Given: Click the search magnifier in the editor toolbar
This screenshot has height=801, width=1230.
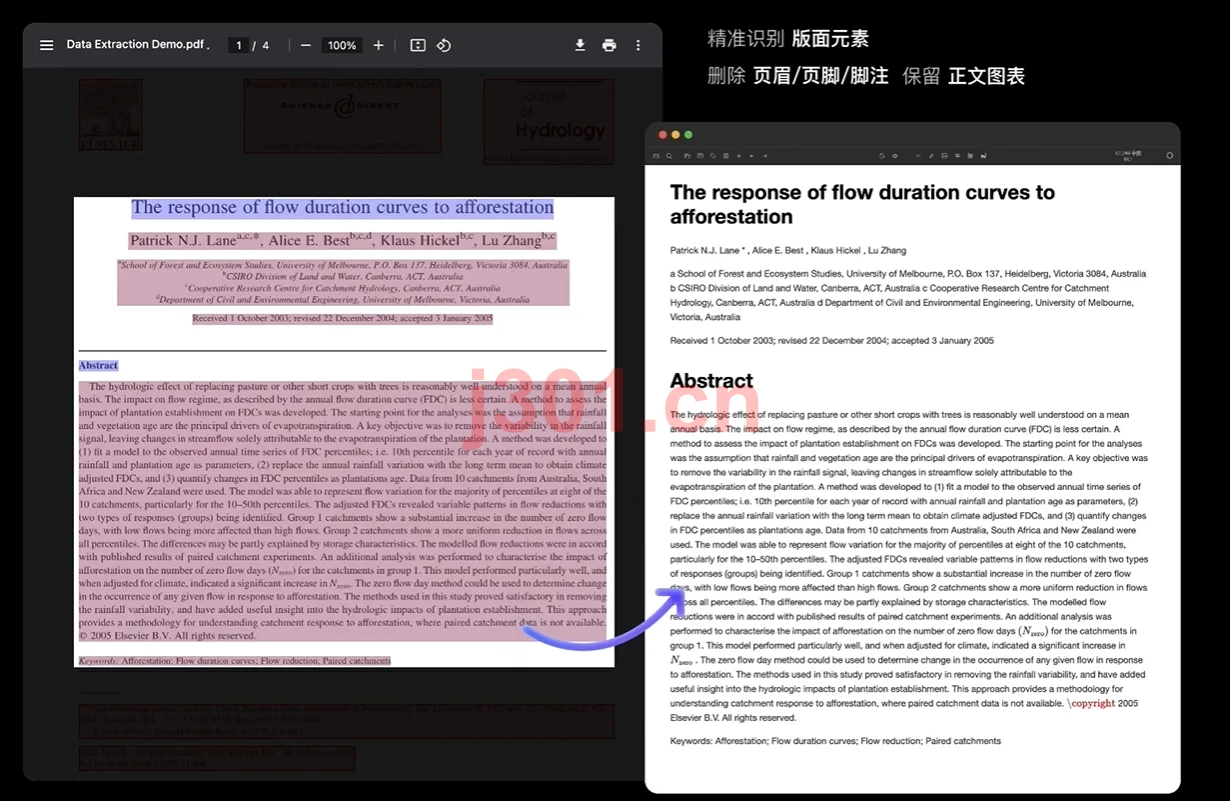Looking at the screenshot, I should 669,155.
